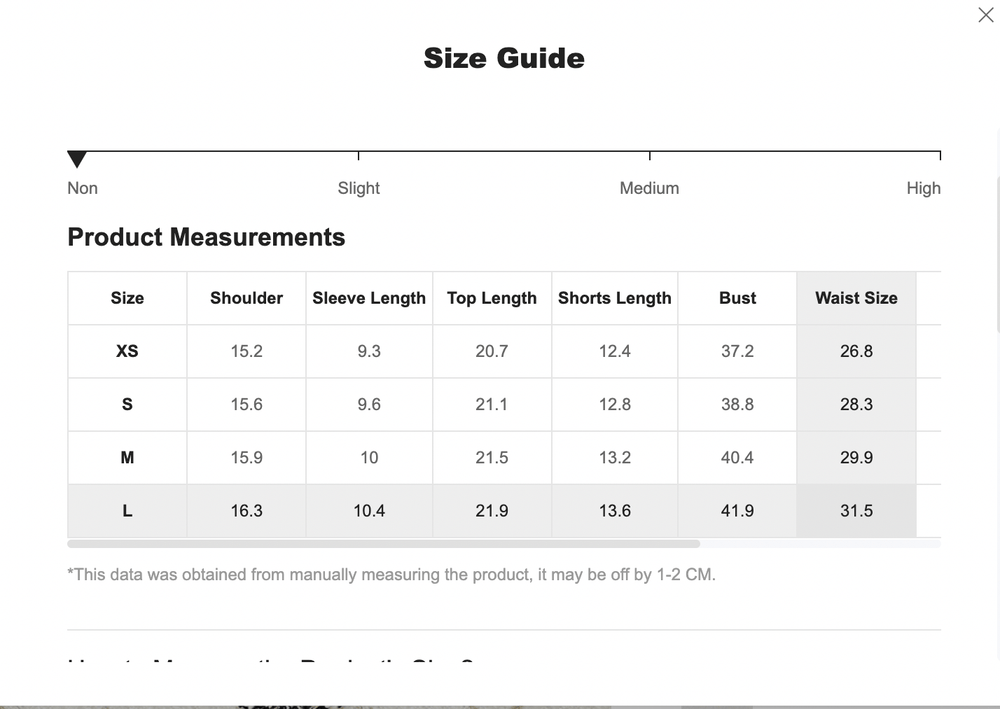Select the Top Length column header
This screenshot has width=1000, height=709.
tap(492, 298)
